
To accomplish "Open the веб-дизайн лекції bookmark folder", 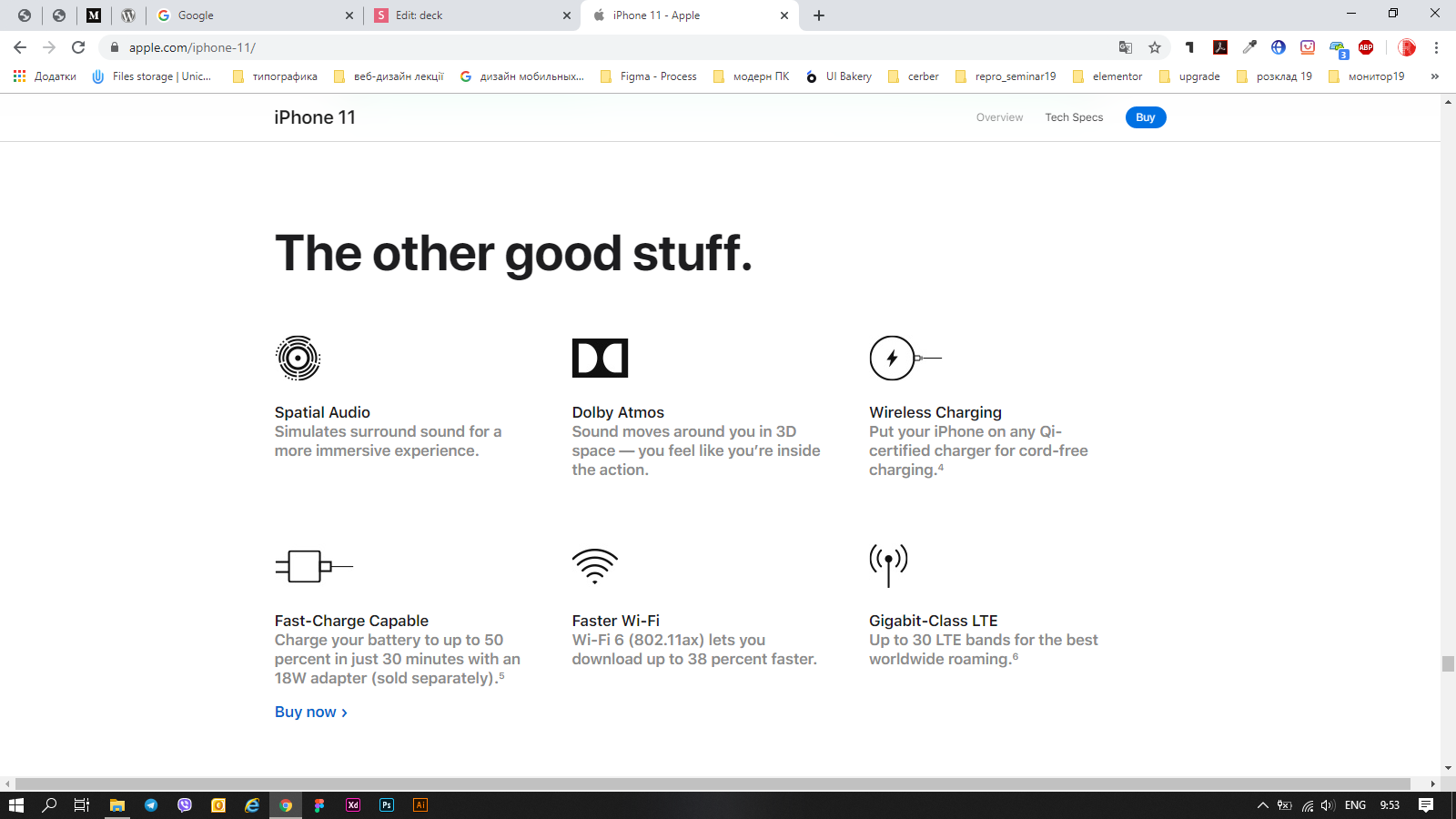I will [389, 76].
